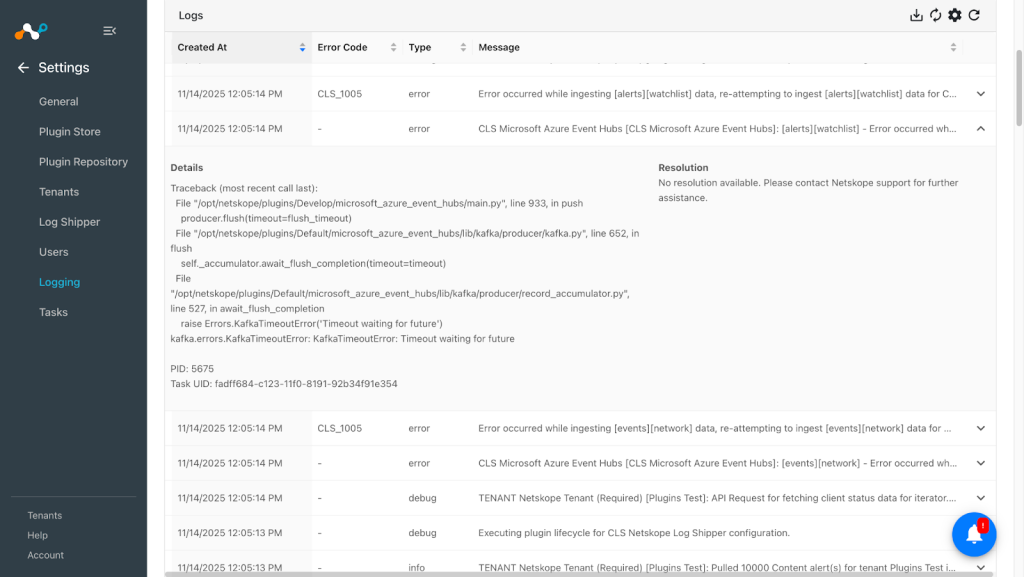1024x577 pixels.
Task: Sort by Created At column arrows
Action: pos(302,48)
